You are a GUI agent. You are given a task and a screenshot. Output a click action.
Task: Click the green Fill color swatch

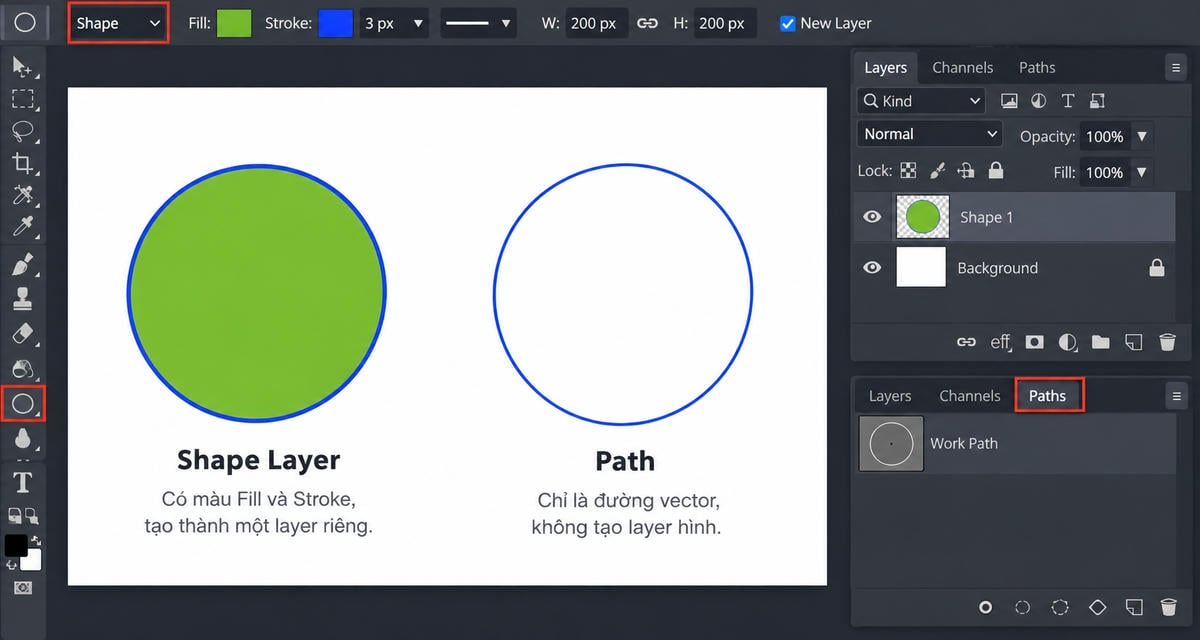(x=234, y=23)
